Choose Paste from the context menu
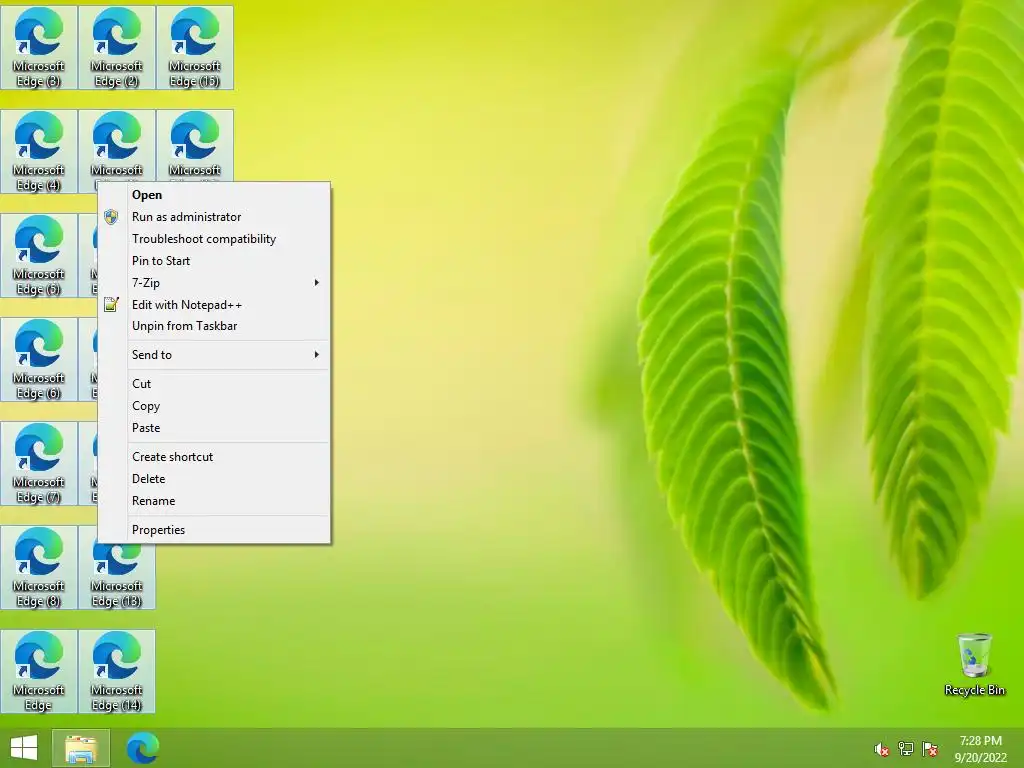The image size is (1024, 768). (x=214, y=428)
